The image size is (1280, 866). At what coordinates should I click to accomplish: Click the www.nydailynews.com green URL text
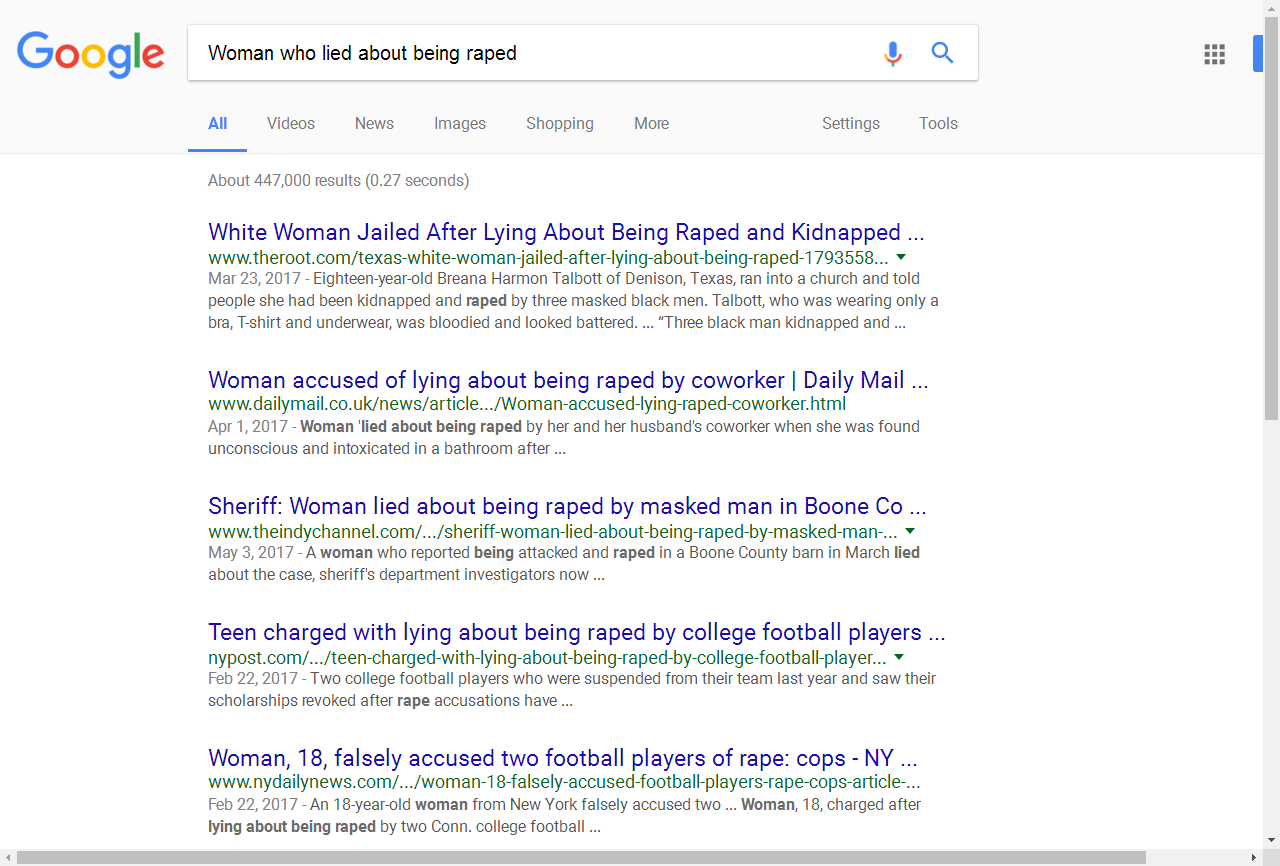point(564,783)
